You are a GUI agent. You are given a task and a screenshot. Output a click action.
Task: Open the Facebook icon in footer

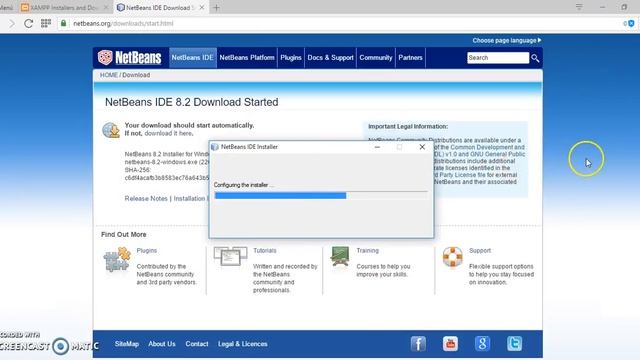[x=418, y=344]
